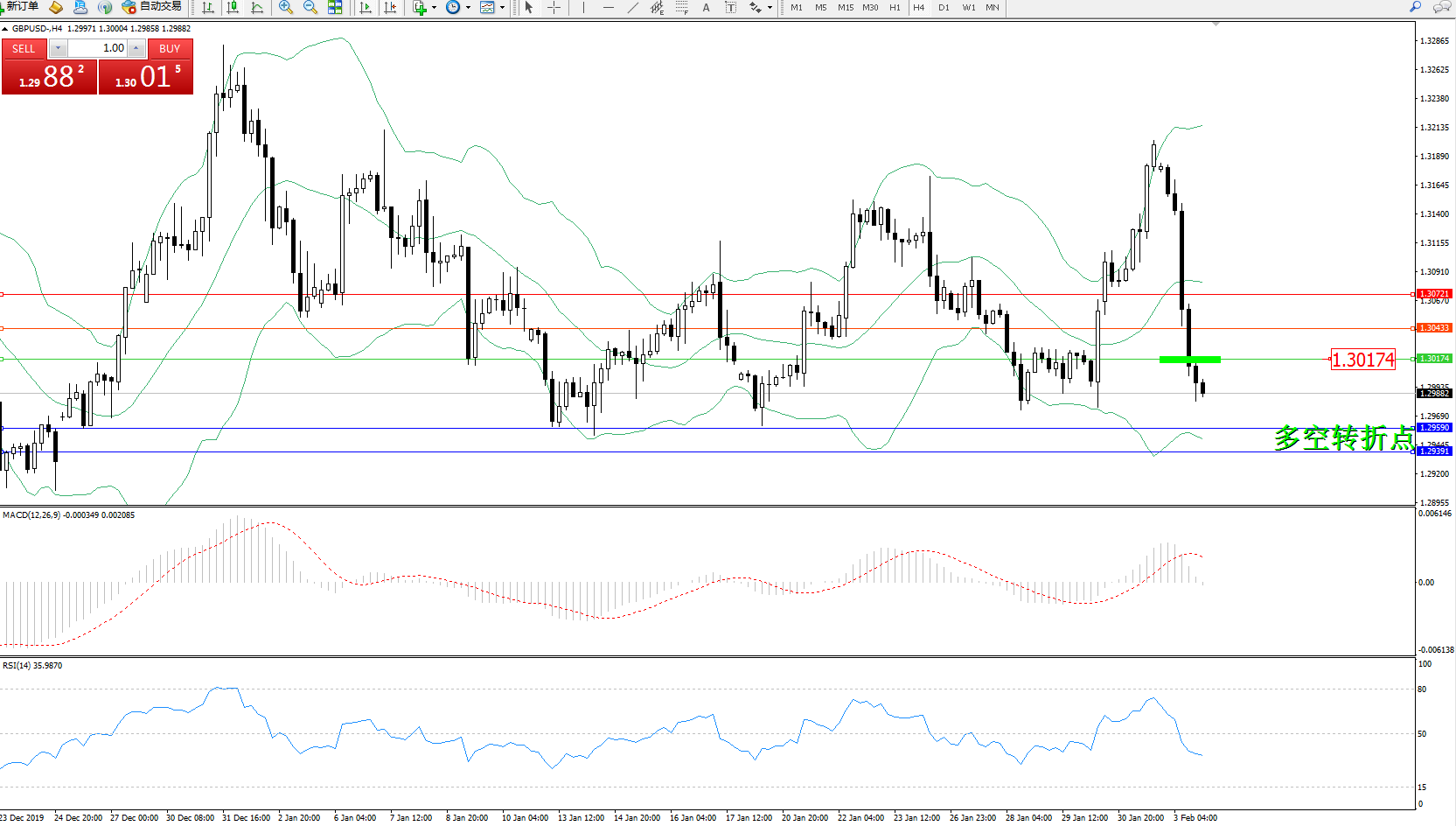This screenshot has height=826, width=1456.
Task: Expand the chart templates dropdown arrow
Action: 502,7
